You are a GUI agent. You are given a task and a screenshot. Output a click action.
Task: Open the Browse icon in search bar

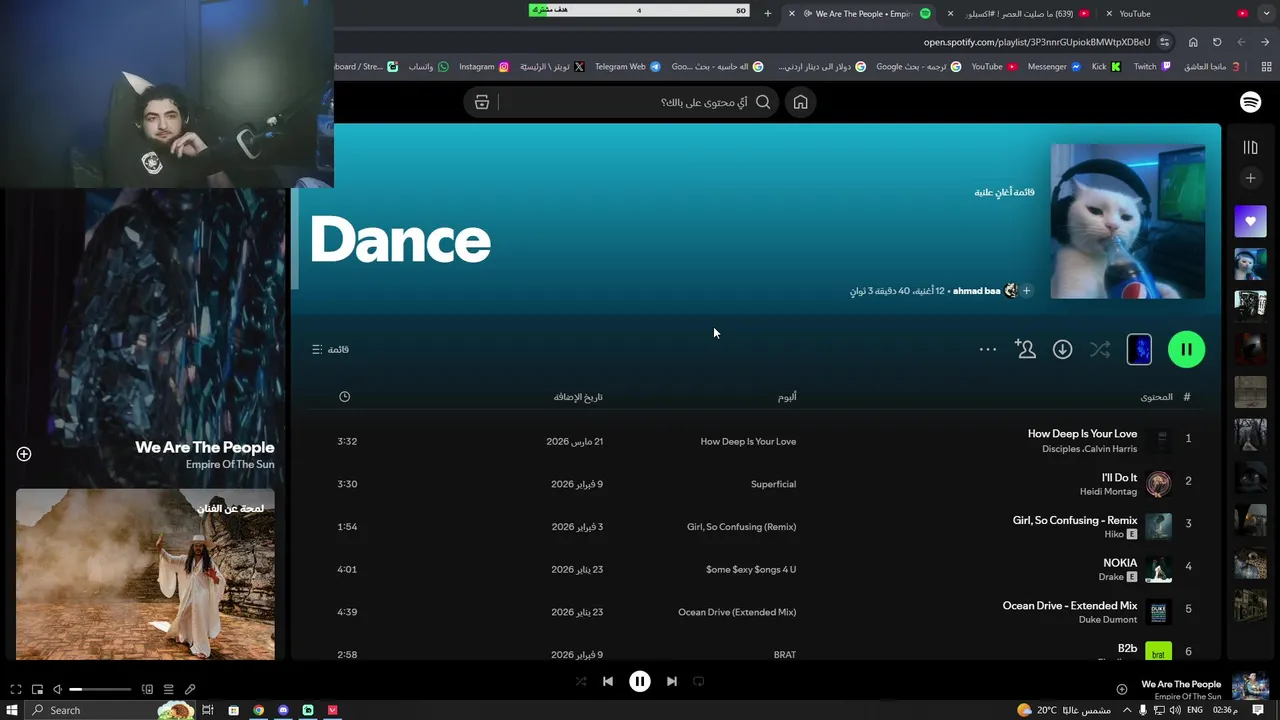[x=481, y=102]
